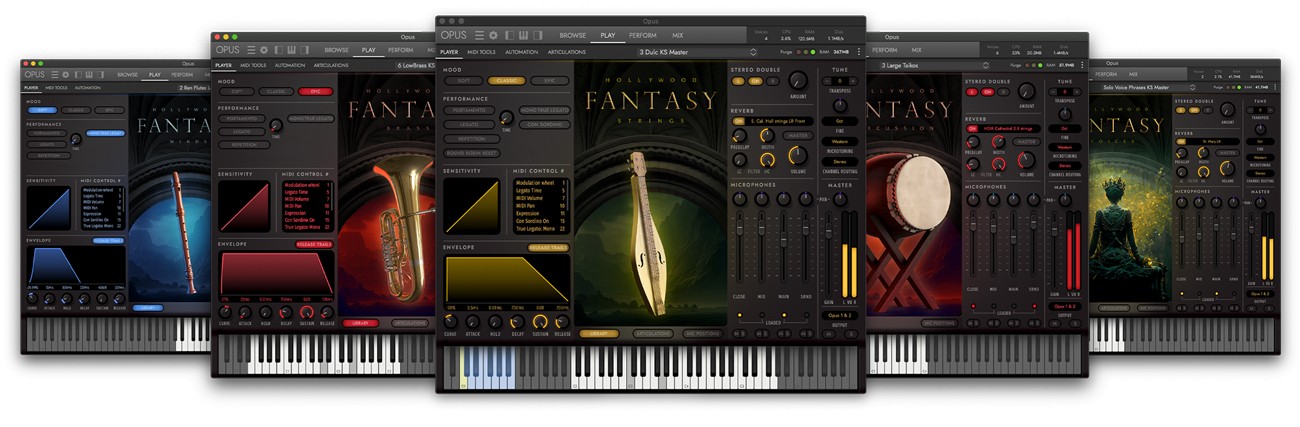Image resolution: width=1300 pixels, height=427 pixels.
Task: Open Automation tab in Strings window
Action: click(521, 52)
